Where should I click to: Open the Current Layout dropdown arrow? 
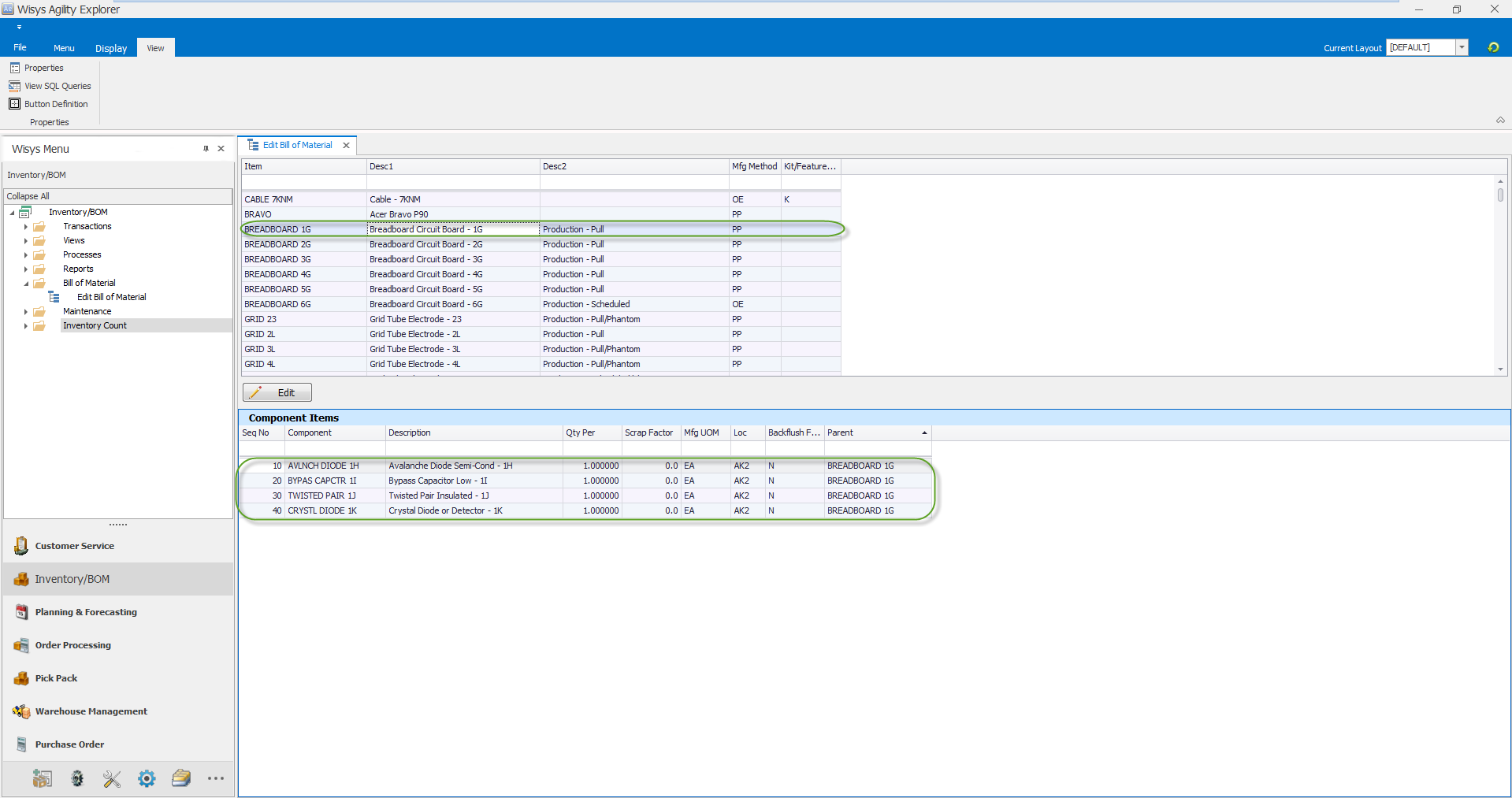coord(1462,47)
